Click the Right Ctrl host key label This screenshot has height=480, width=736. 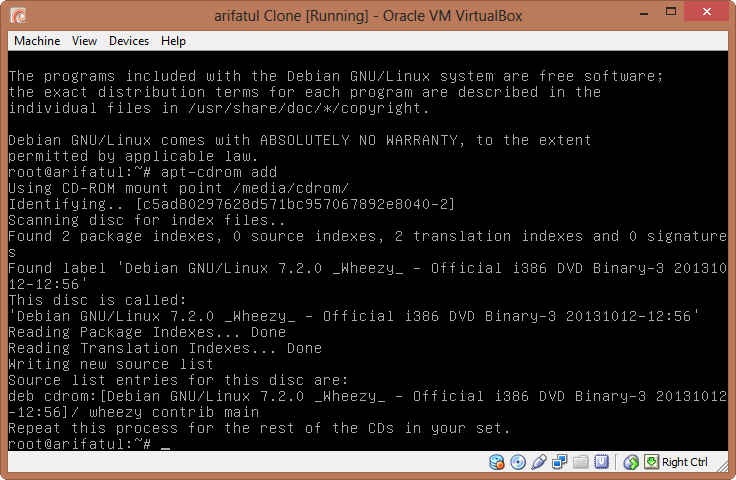pyautogui.click(x=684, y=462)
